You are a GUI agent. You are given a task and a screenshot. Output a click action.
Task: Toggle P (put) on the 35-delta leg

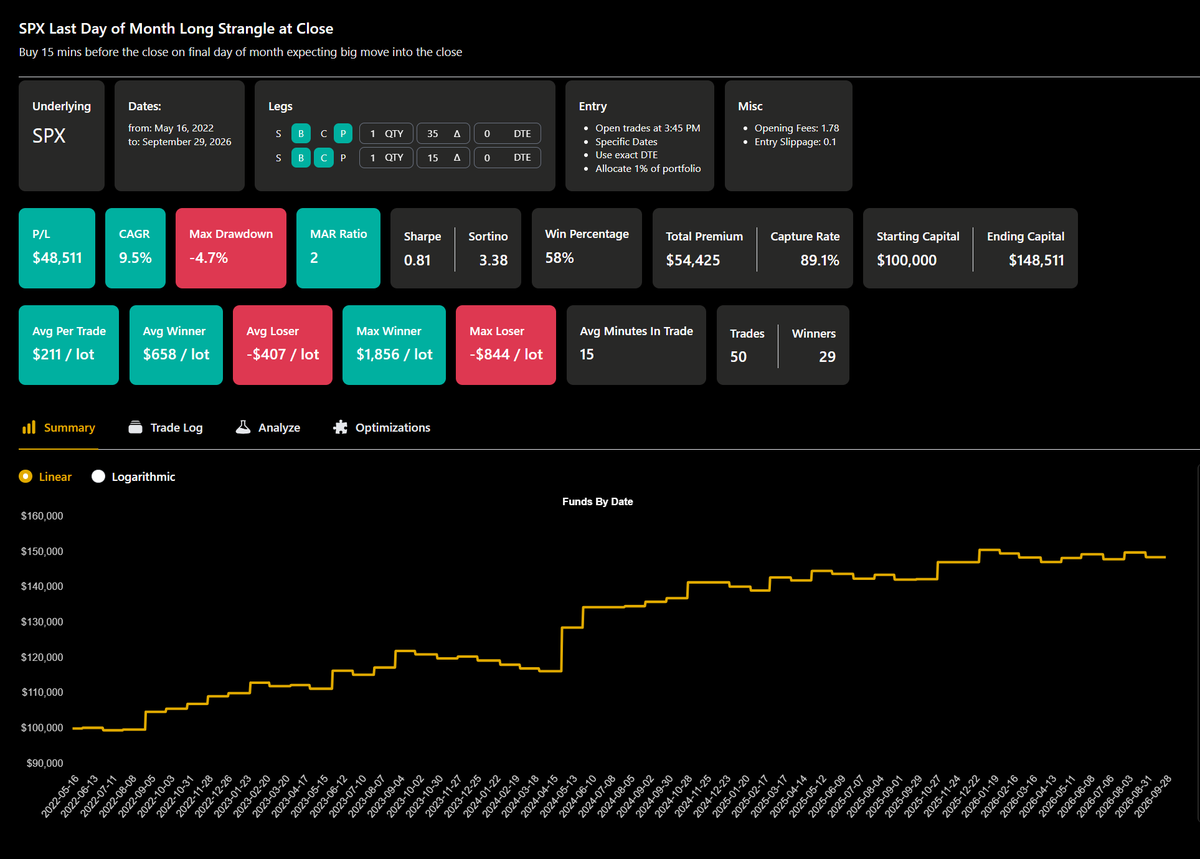click(343, 133)
